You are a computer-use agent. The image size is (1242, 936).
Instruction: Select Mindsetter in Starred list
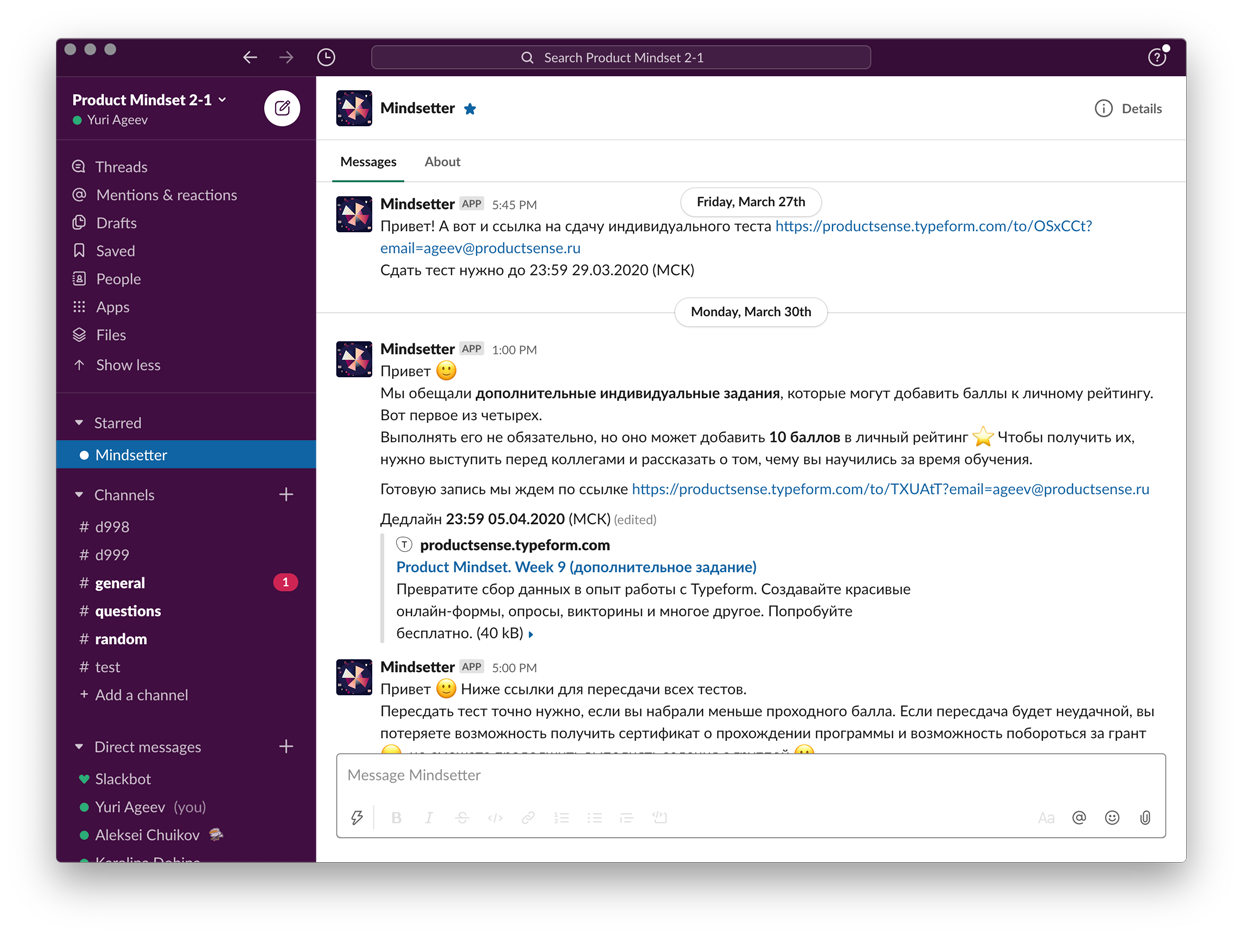point(186,455)
